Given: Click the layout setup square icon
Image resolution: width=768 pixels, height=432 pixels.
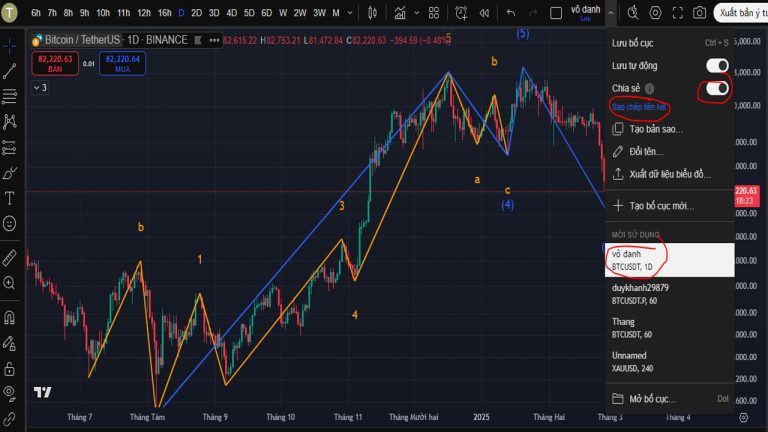Looking at the screenshot, I should coord(556,13).
